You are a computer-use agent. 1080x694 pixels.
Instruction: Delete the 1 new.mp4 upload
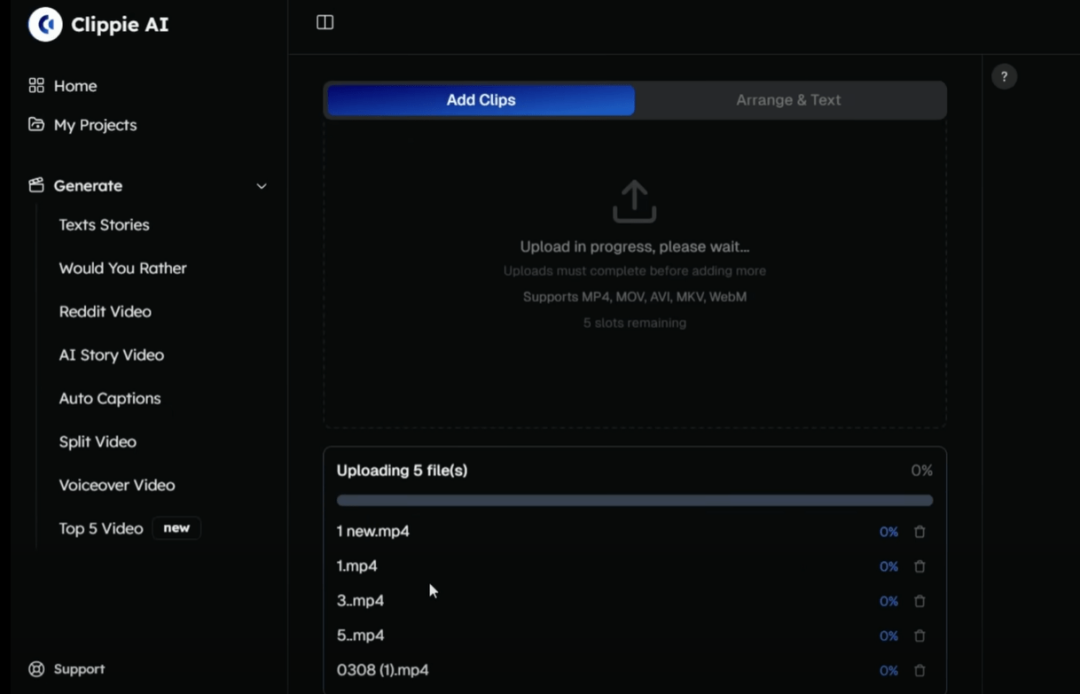coord(920,532)
